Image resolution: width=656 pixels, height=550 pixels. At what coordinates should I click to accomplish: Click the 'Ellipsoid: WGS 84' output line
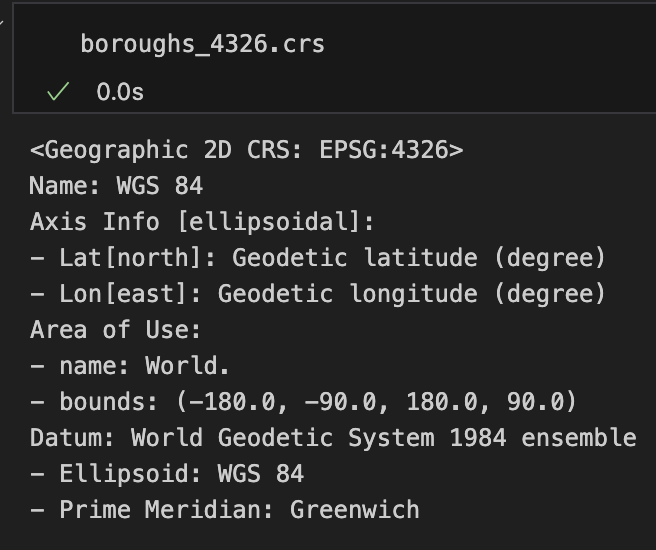pyautogui.click(x=166, y=474)
